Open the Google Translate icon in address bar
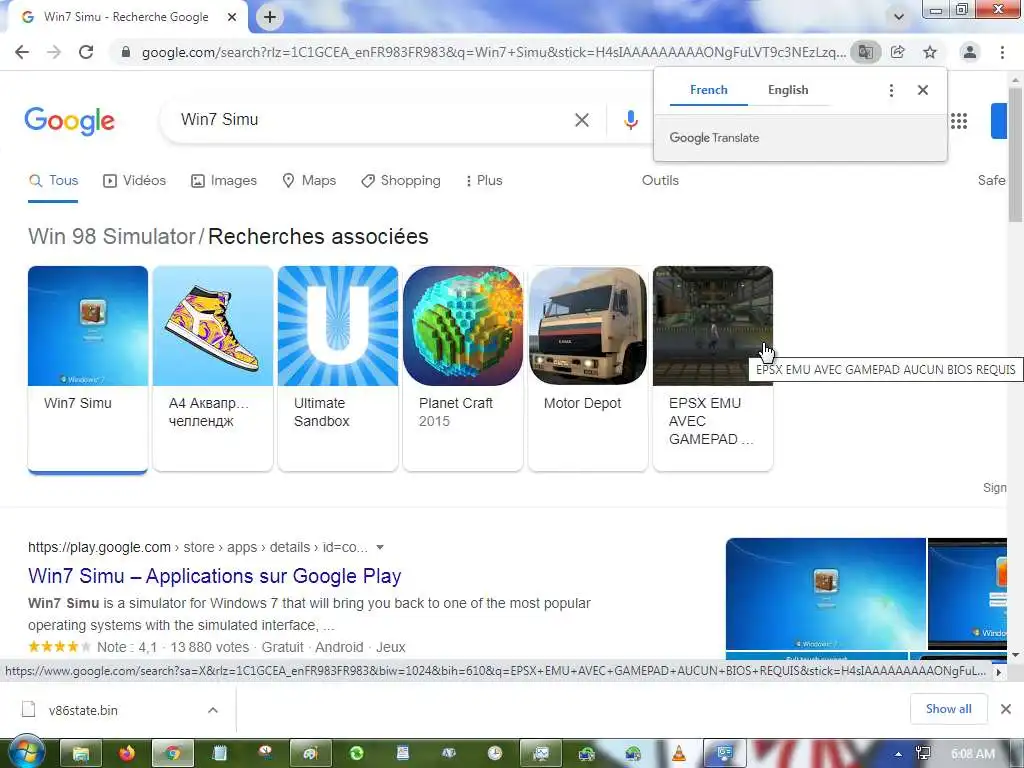The height and width of the screenshot is (768, 1024). 865,52
